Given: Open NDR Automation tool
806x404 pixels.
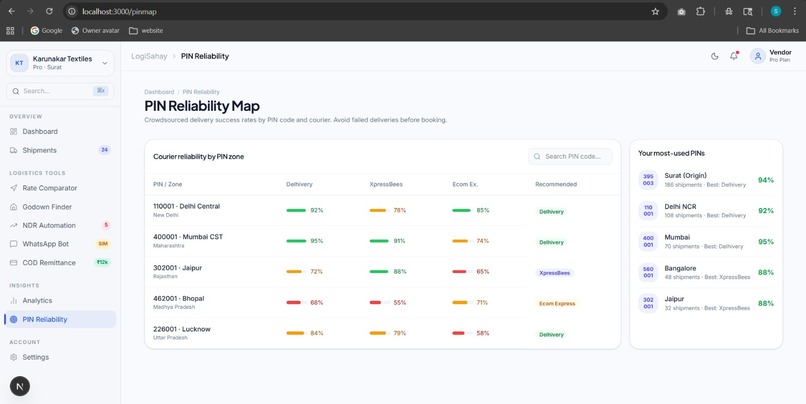Looking at the screenshot, I should [60, 225].
